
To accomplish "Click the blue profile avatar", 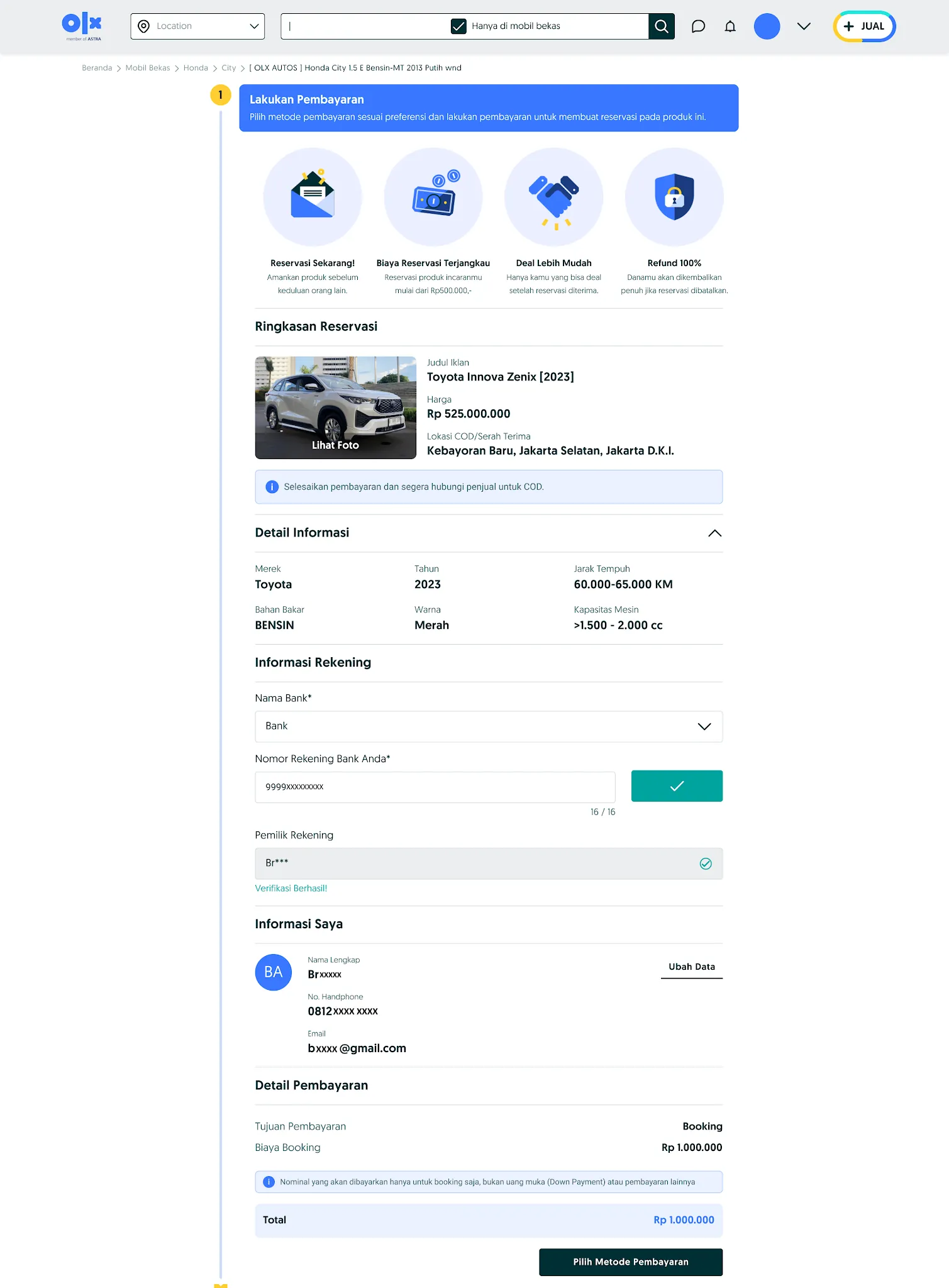I will [767, 26].
